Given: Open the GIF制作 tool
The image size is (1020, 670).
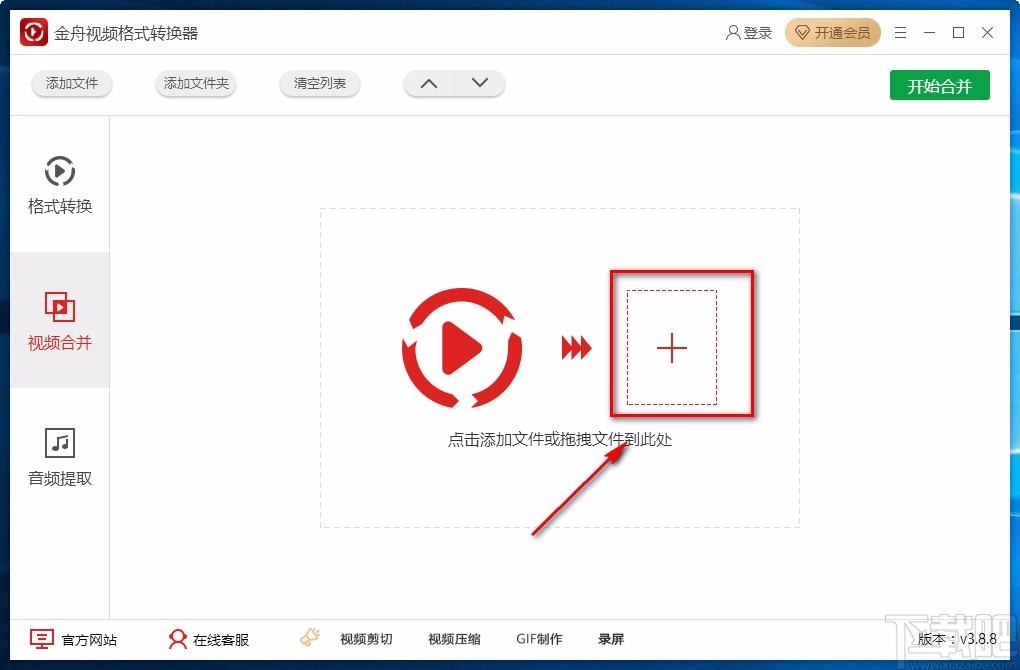Looking at the screenshot, I should [540, 638].
